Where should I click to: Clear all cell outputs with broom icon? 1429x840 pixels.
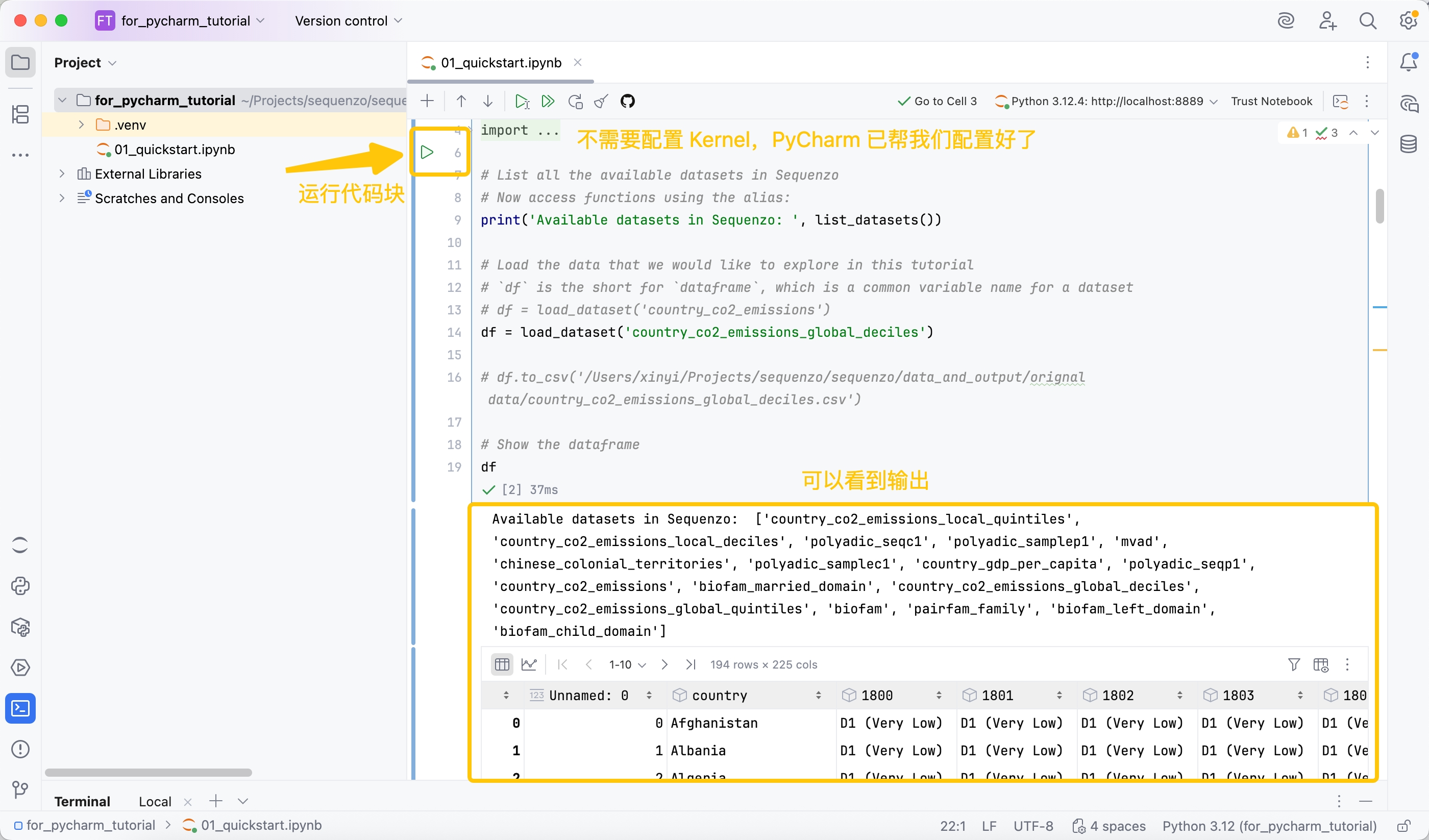tap(601, 102)
